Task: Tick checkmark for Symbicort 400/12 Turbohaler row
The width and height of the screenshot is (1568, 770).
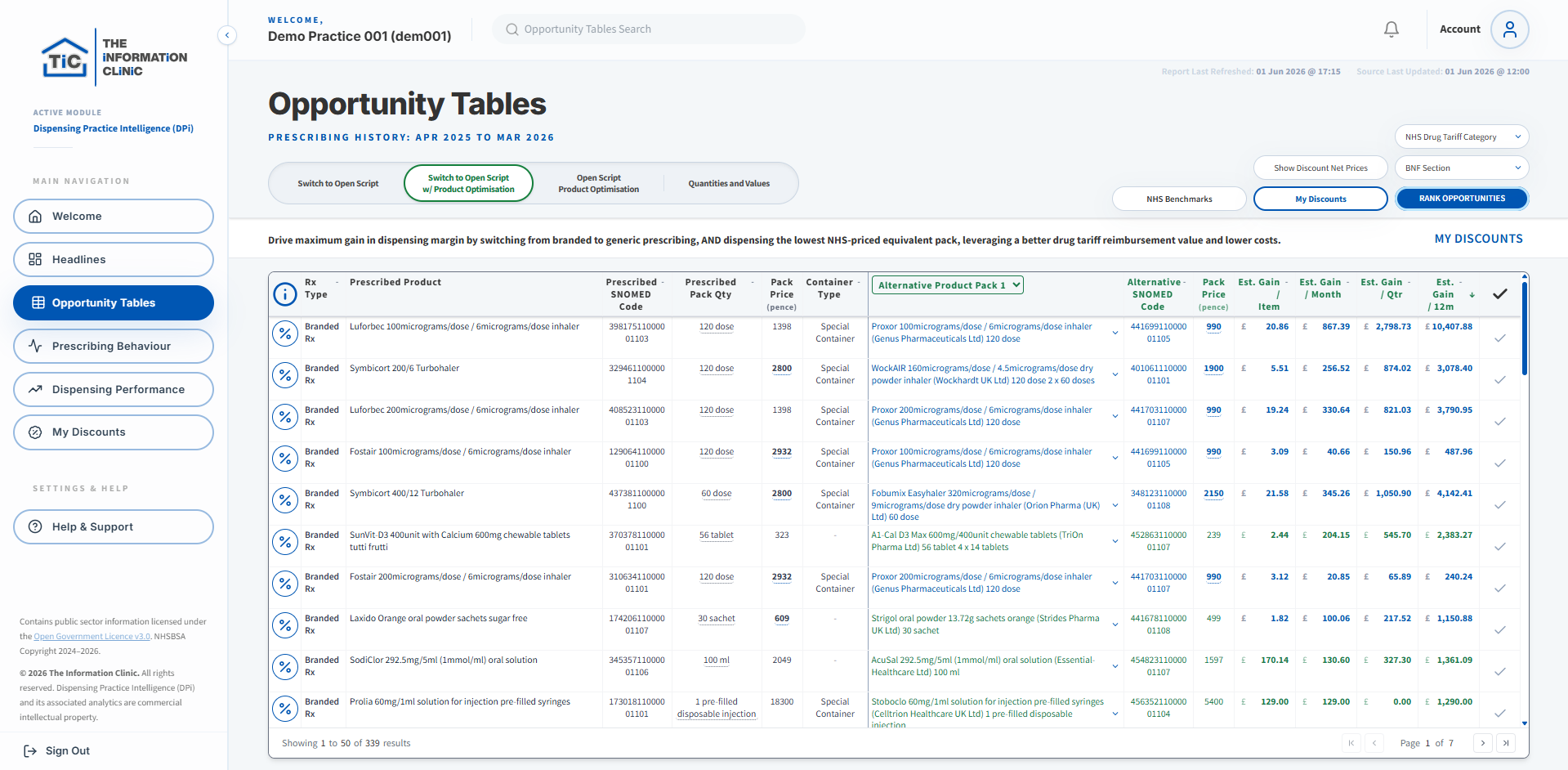Action: (x=1500, y=505)
